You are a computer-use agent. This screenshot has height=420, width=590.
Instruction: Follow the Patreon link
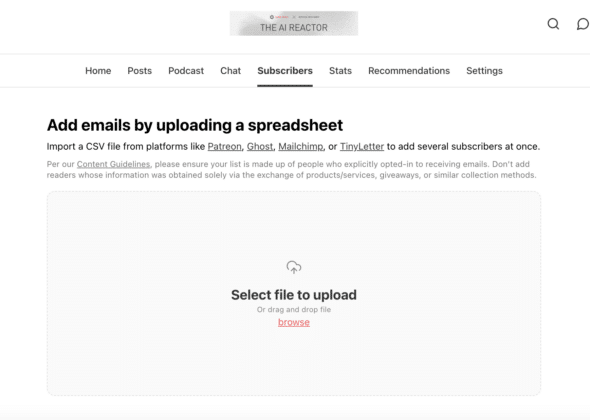(x=225, y=146)
